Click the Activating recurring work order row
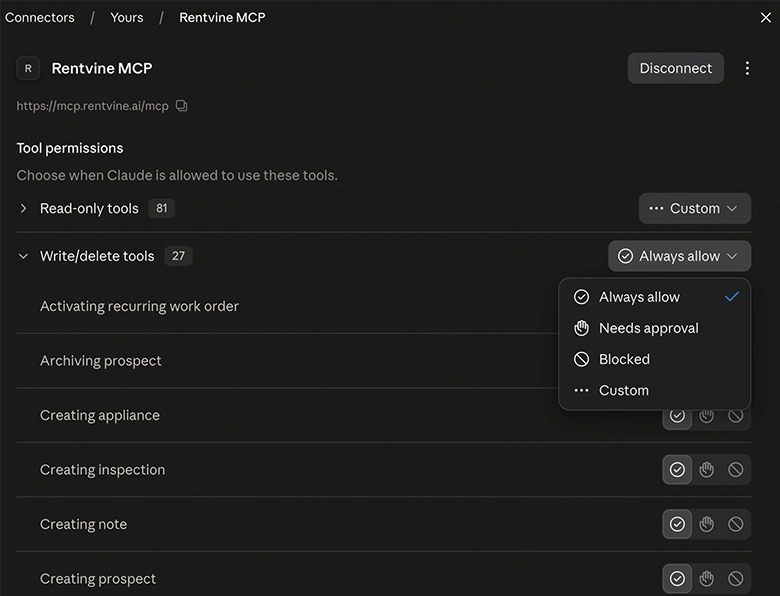The width and height of the screenshot is (780, 596). pyautogui.click(x=384, y=306)
